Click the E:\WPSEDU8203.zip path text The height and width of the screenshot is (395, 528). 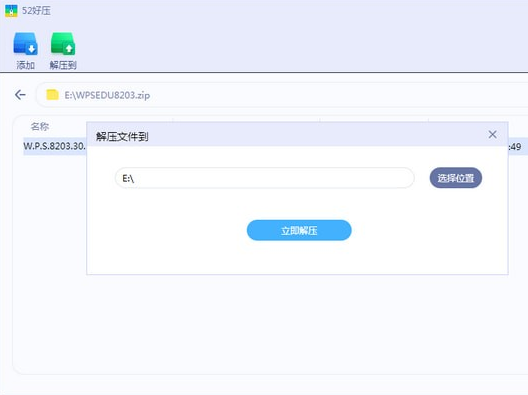[x=107, y=95]
